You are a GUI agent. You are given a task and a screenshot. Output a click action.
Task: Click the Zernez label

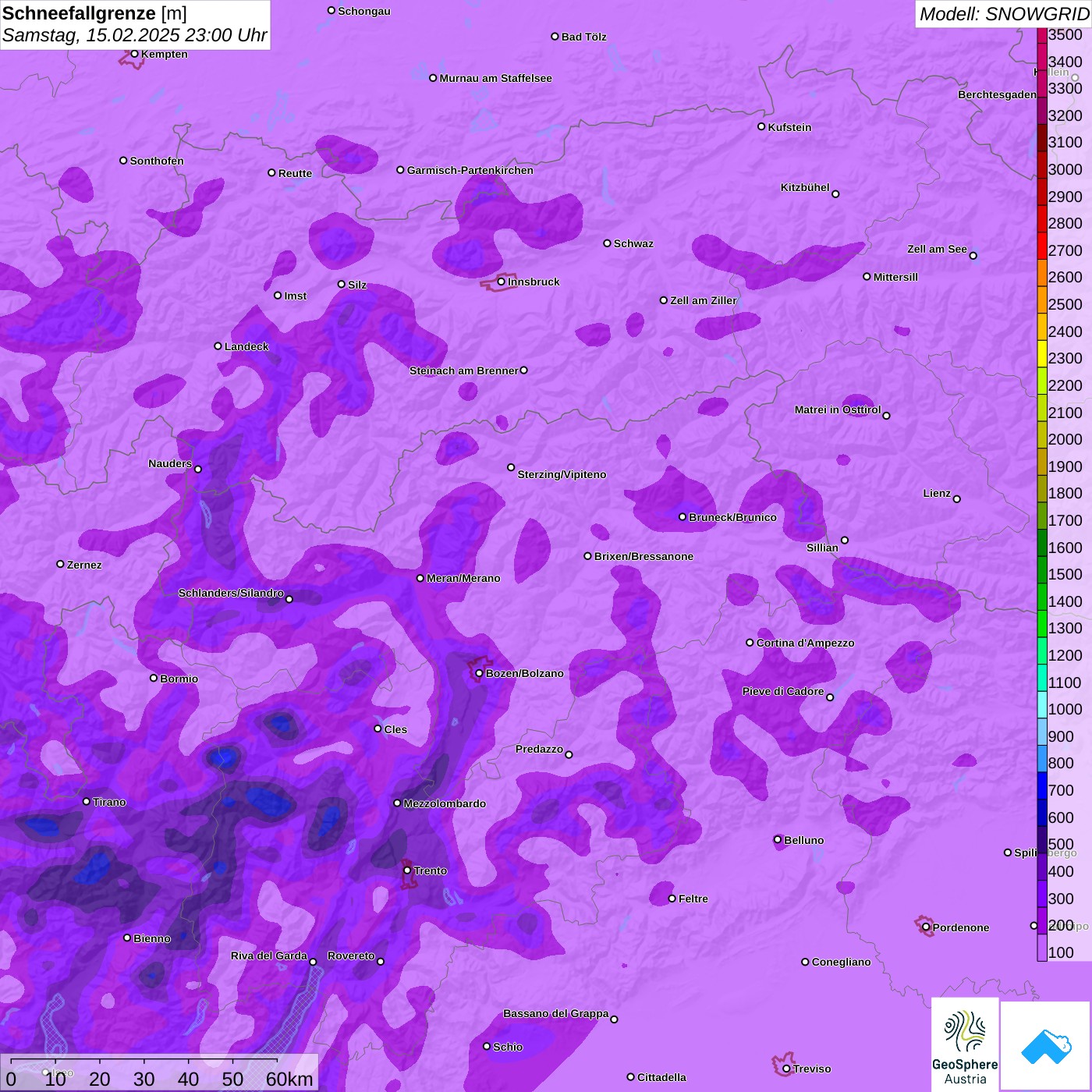click(84, 565)
